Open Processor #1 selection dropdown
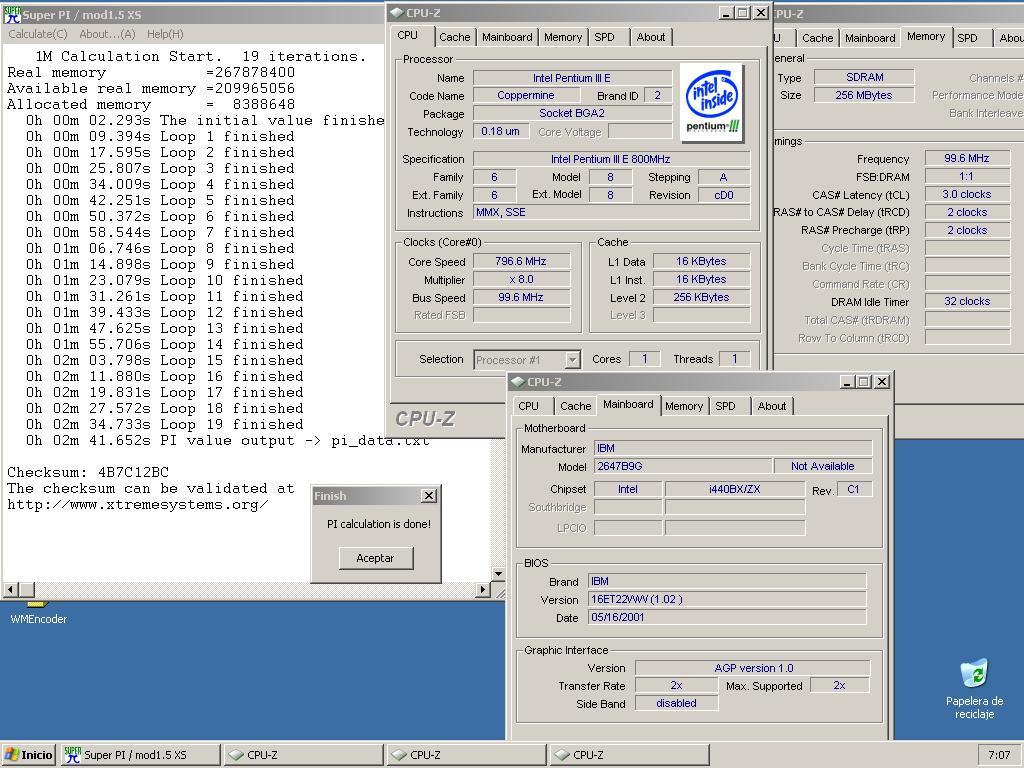 (x=572, y=360)
